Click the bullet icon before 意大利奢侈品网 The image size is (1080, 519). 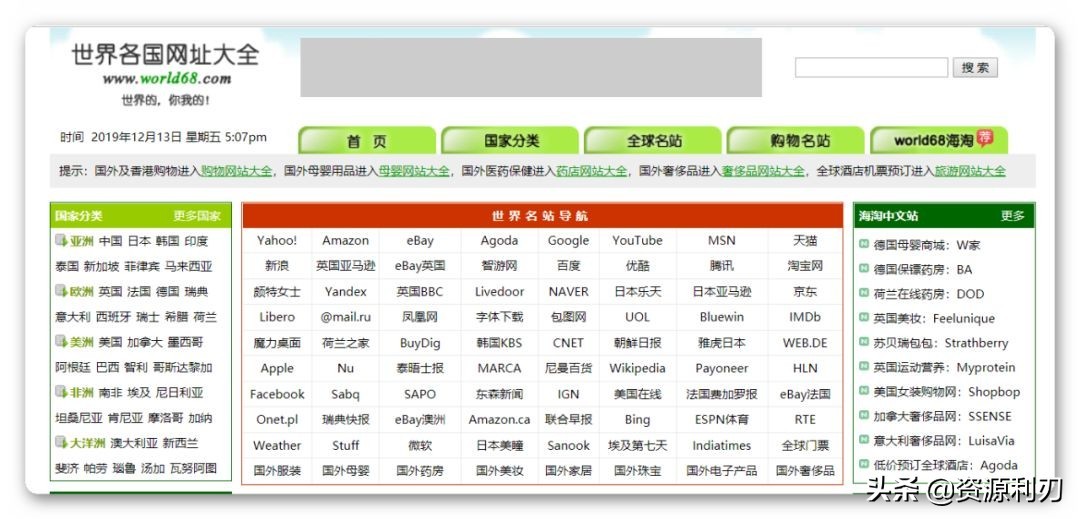(864, 440)
